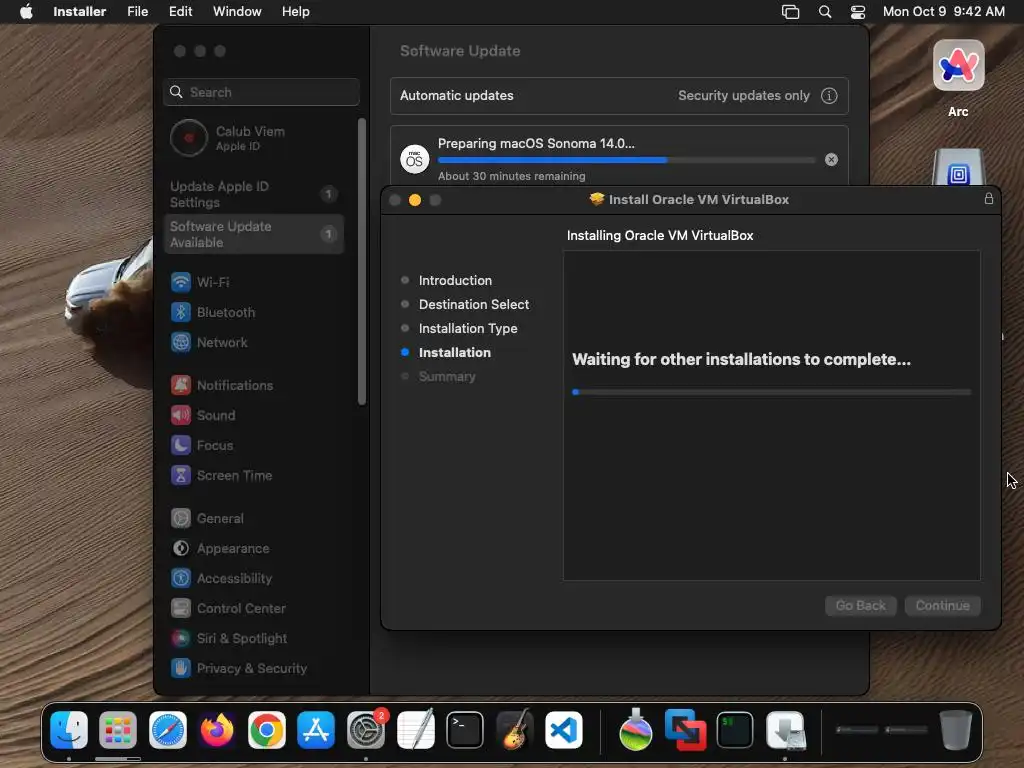Select Network in the Settings sidebar
Viewport: 1024px width, 768px height.
tap(255, 342)
